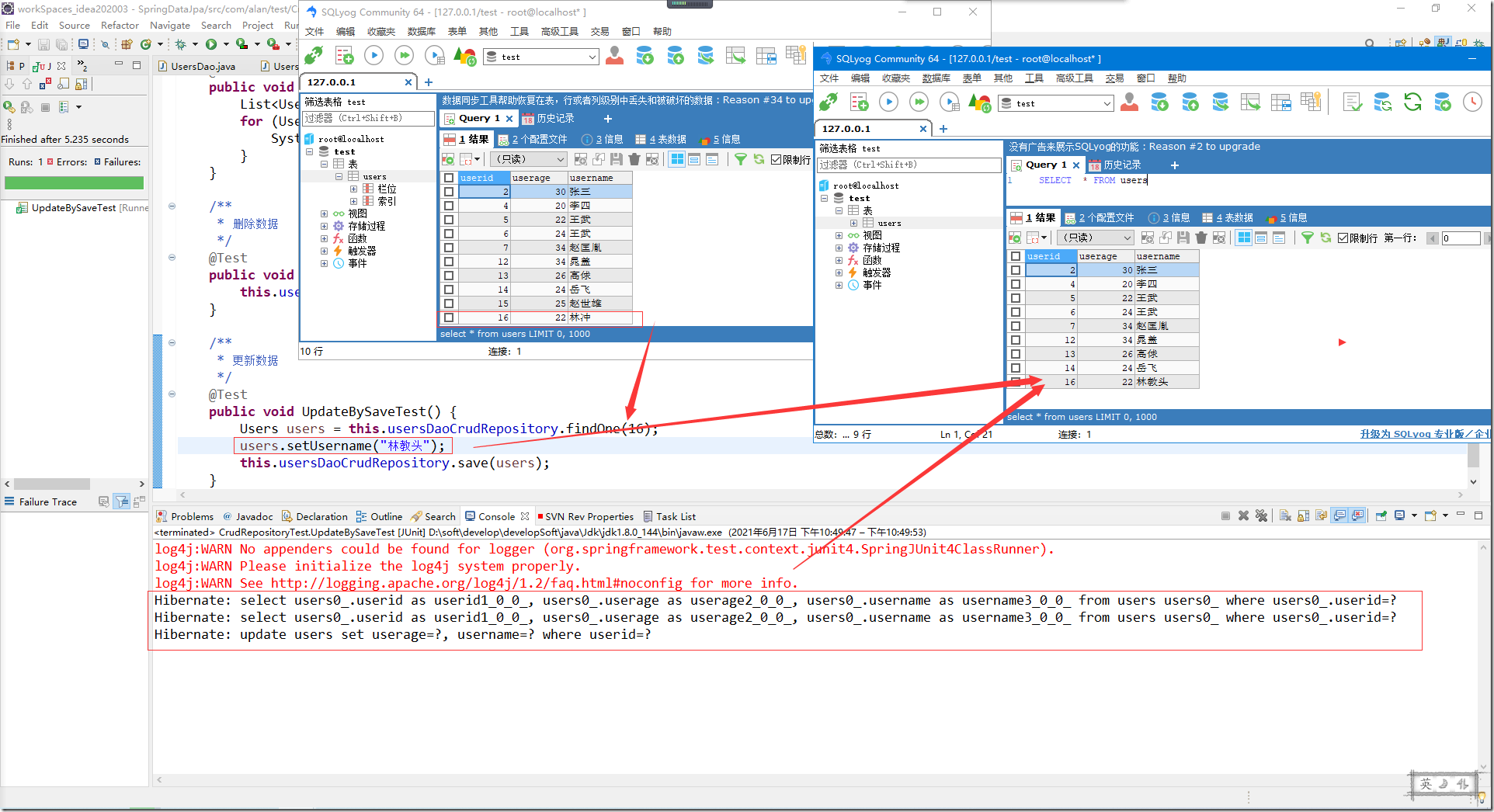Click Remove All Terminated Launches icon in Console

tap(1261, 516)
